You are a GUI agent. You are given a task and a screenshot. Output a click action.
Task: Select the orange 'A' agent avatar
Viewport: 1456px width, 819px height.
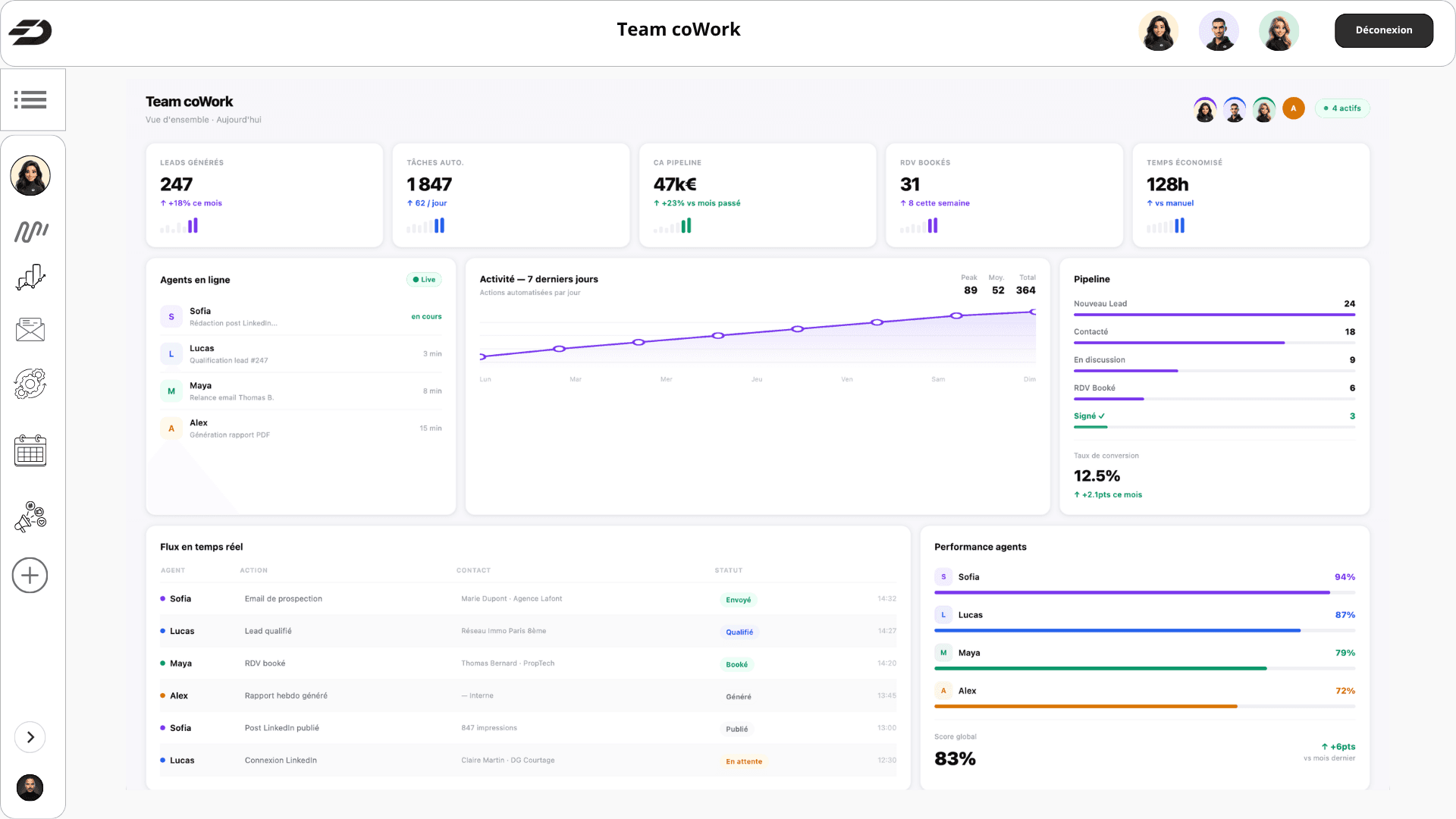(1293, 108)
